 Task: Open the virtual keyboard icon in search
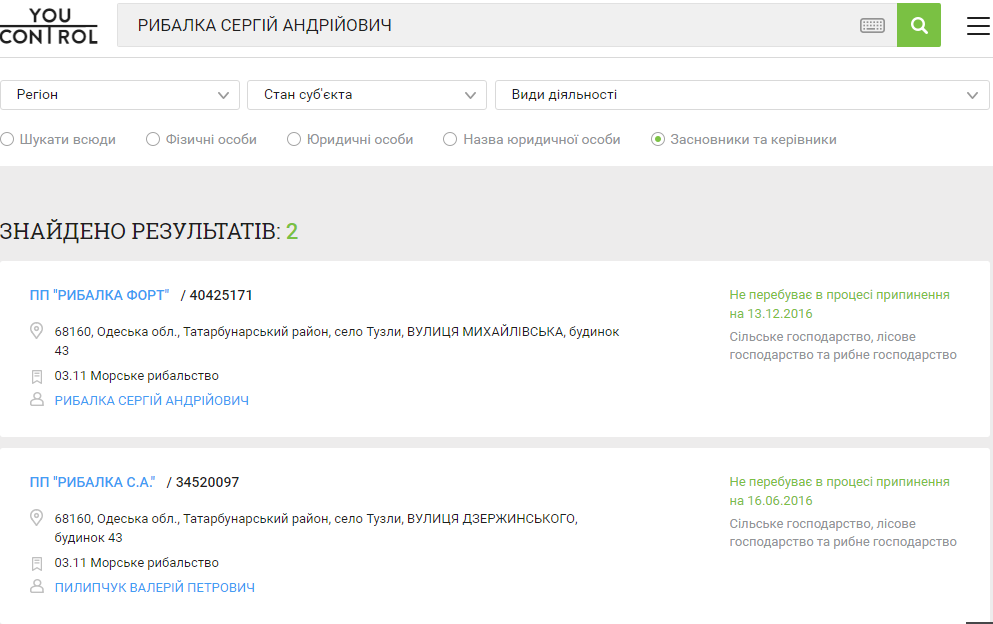coord(872,26)
